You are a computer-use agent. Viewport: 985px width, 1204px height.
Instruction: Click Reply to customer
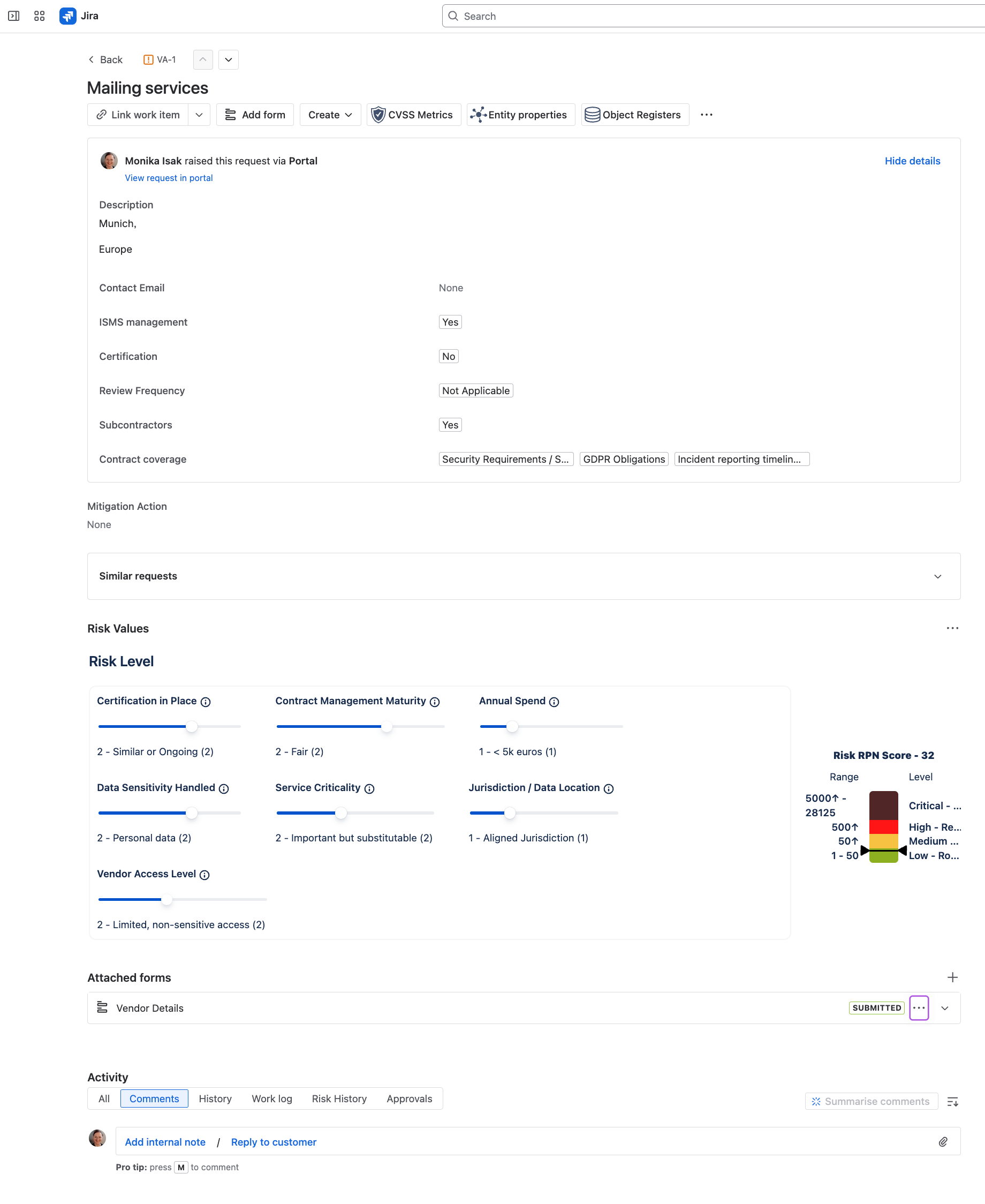click(x=274, y=1141)
